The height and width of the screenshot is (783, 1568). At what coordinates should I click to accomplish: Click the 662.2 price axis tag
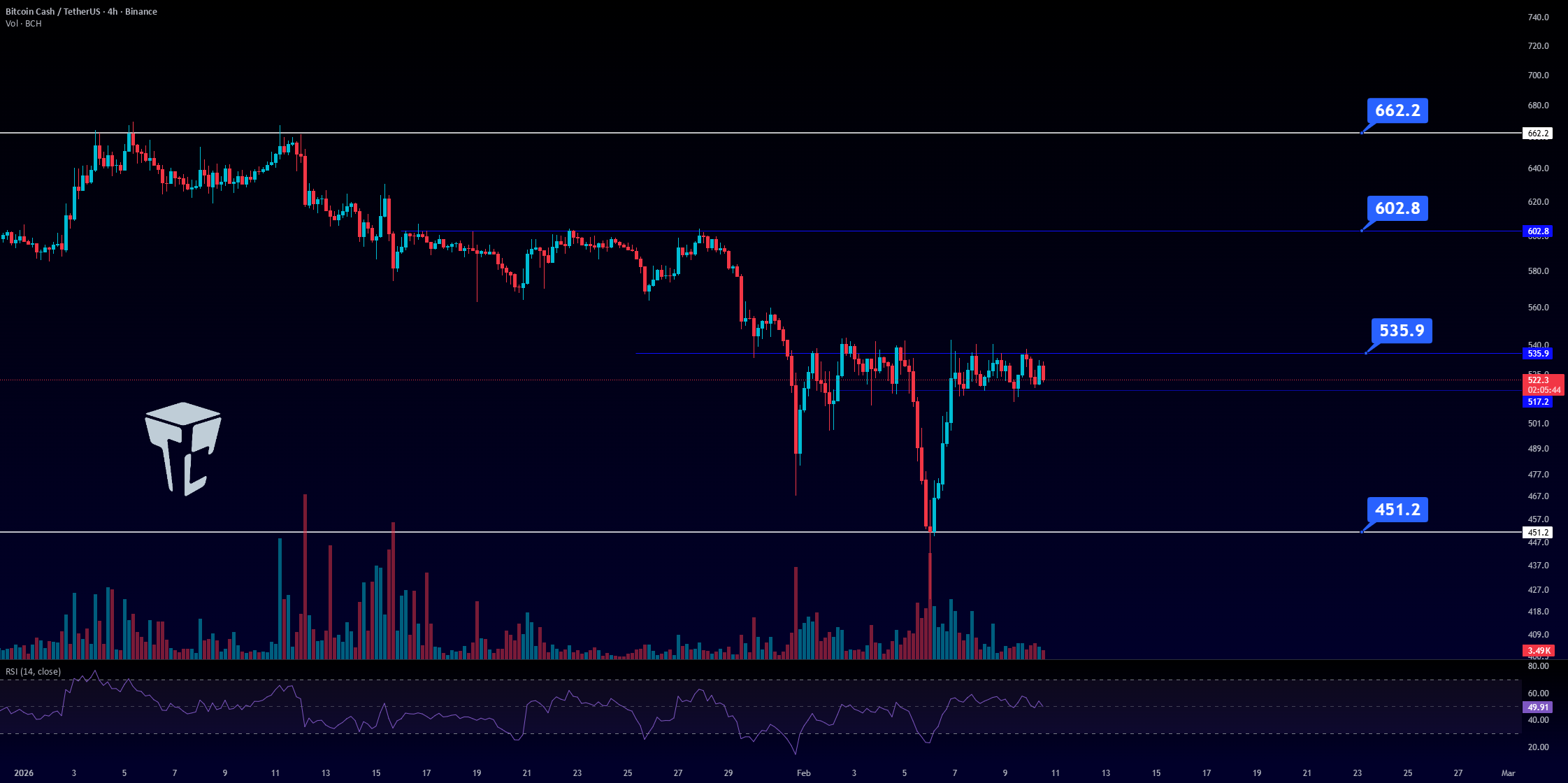[1537, 133]
